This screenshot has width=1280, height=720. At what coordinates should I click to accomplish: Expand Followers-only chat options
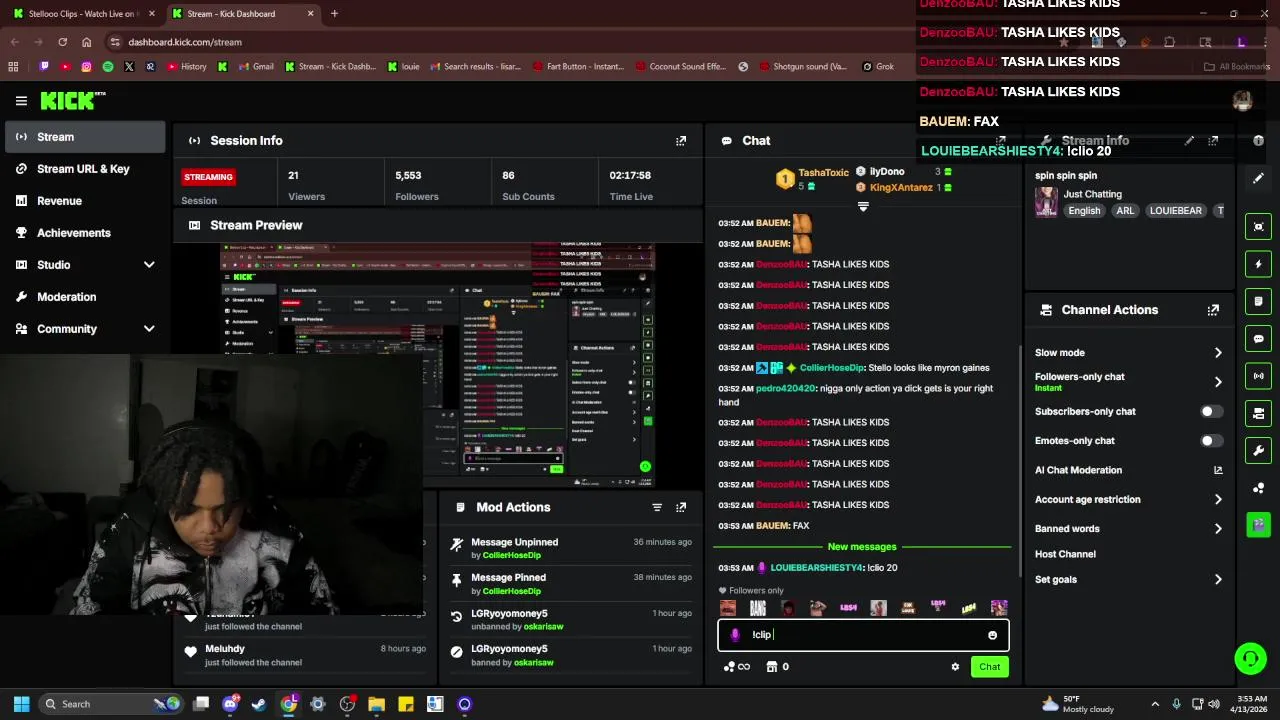click(x=1218, y=382)
